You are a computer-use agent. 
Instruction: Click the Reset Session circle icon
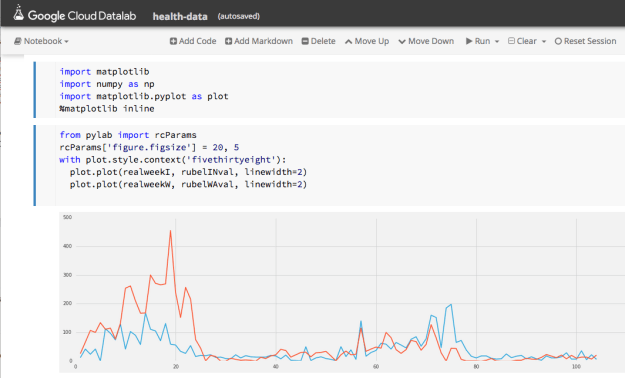coord(558,41)
